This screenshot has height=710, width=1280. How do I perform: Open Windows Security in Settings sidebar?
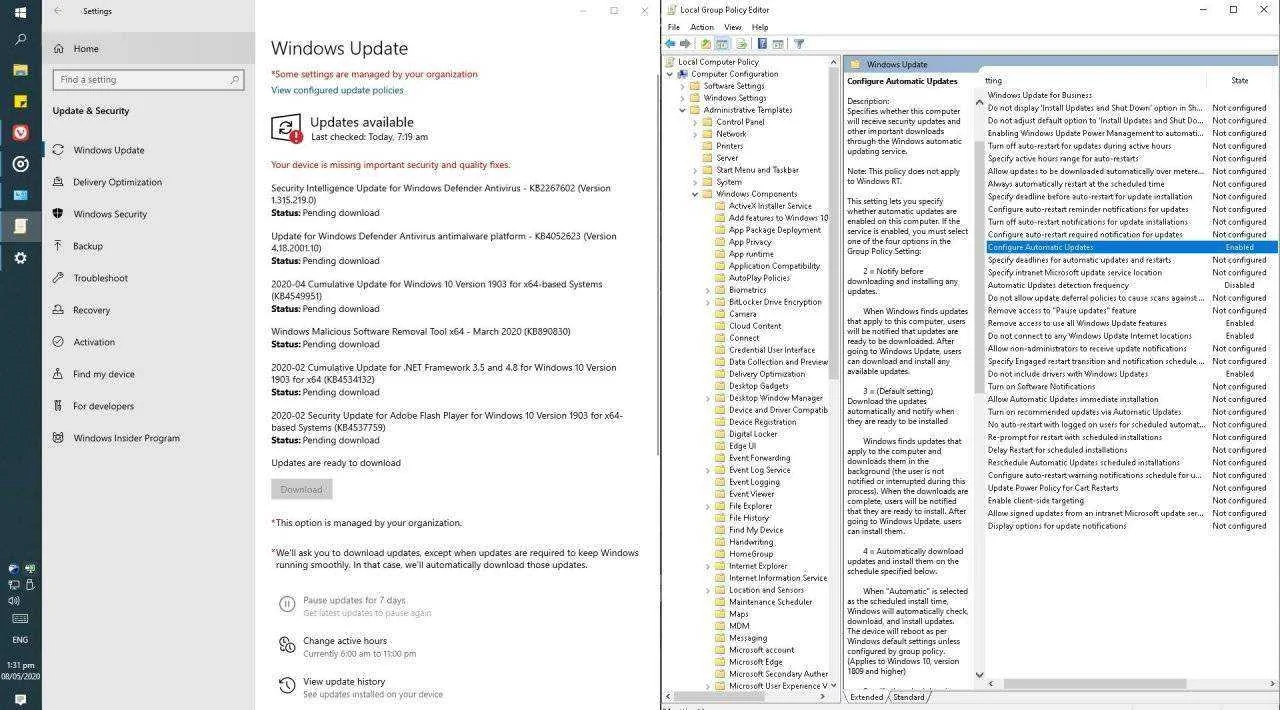point(110,214)
